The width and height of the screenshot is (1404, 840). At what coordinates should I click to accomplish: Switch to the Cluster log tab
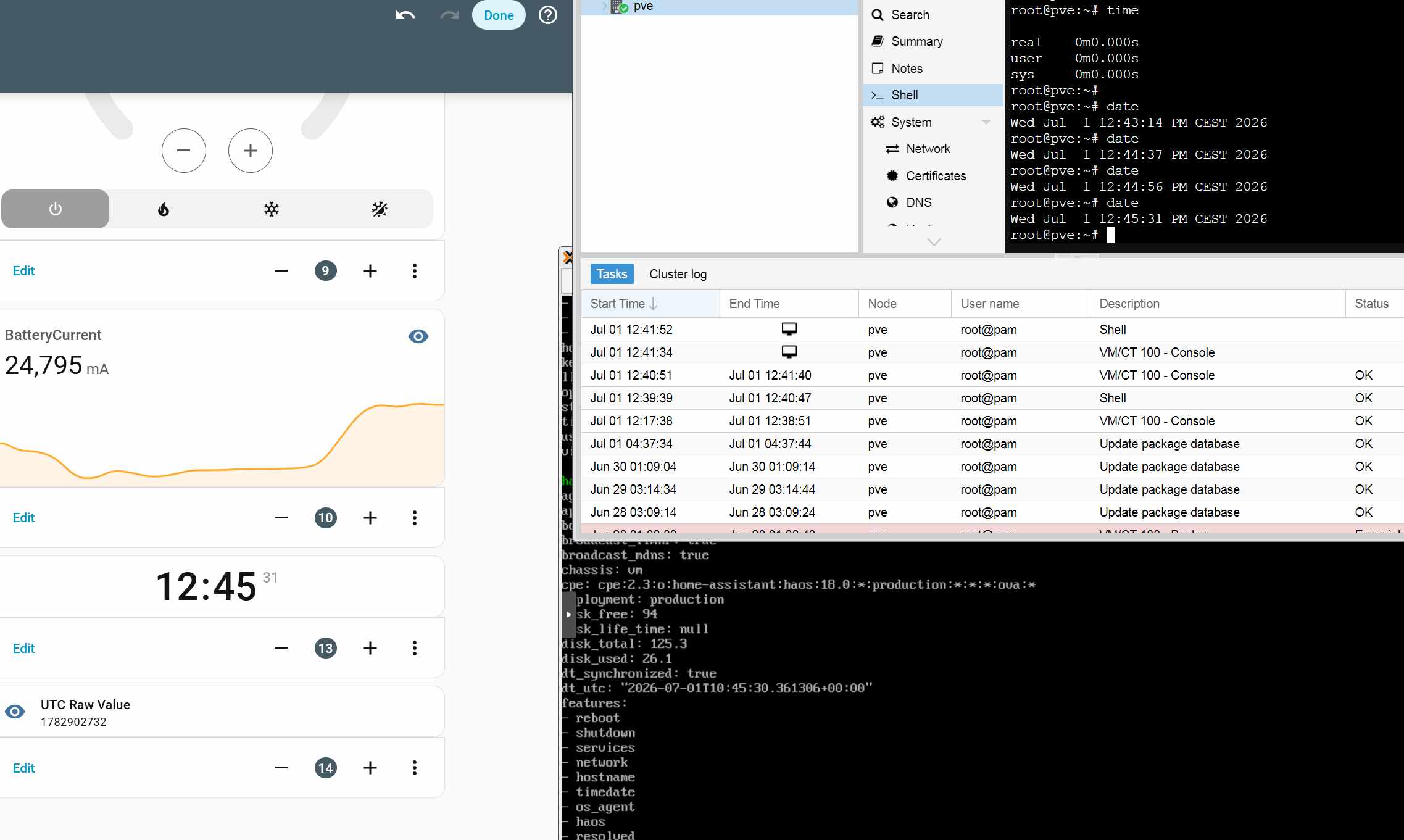tap(678, 274)
